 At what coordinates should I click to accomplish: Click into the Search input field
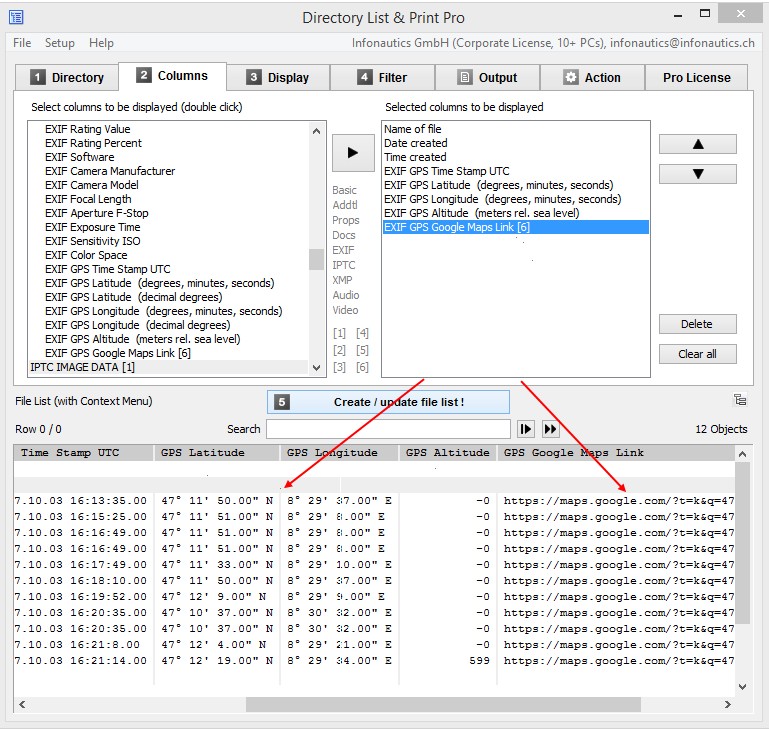(388, 429)
